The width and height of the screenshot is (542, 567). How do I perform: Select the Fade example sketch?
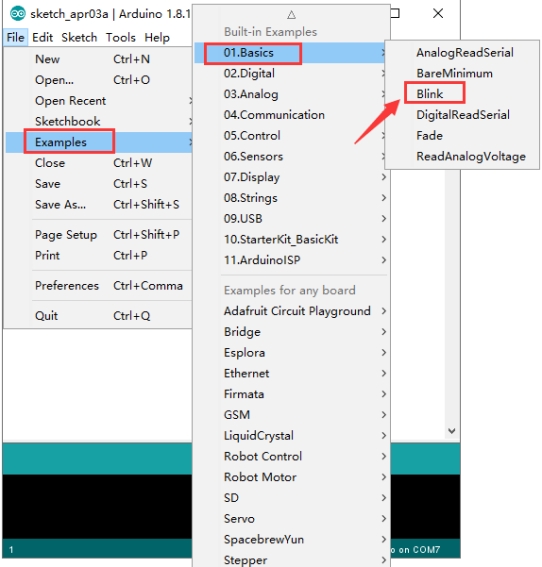click(430, 136)
